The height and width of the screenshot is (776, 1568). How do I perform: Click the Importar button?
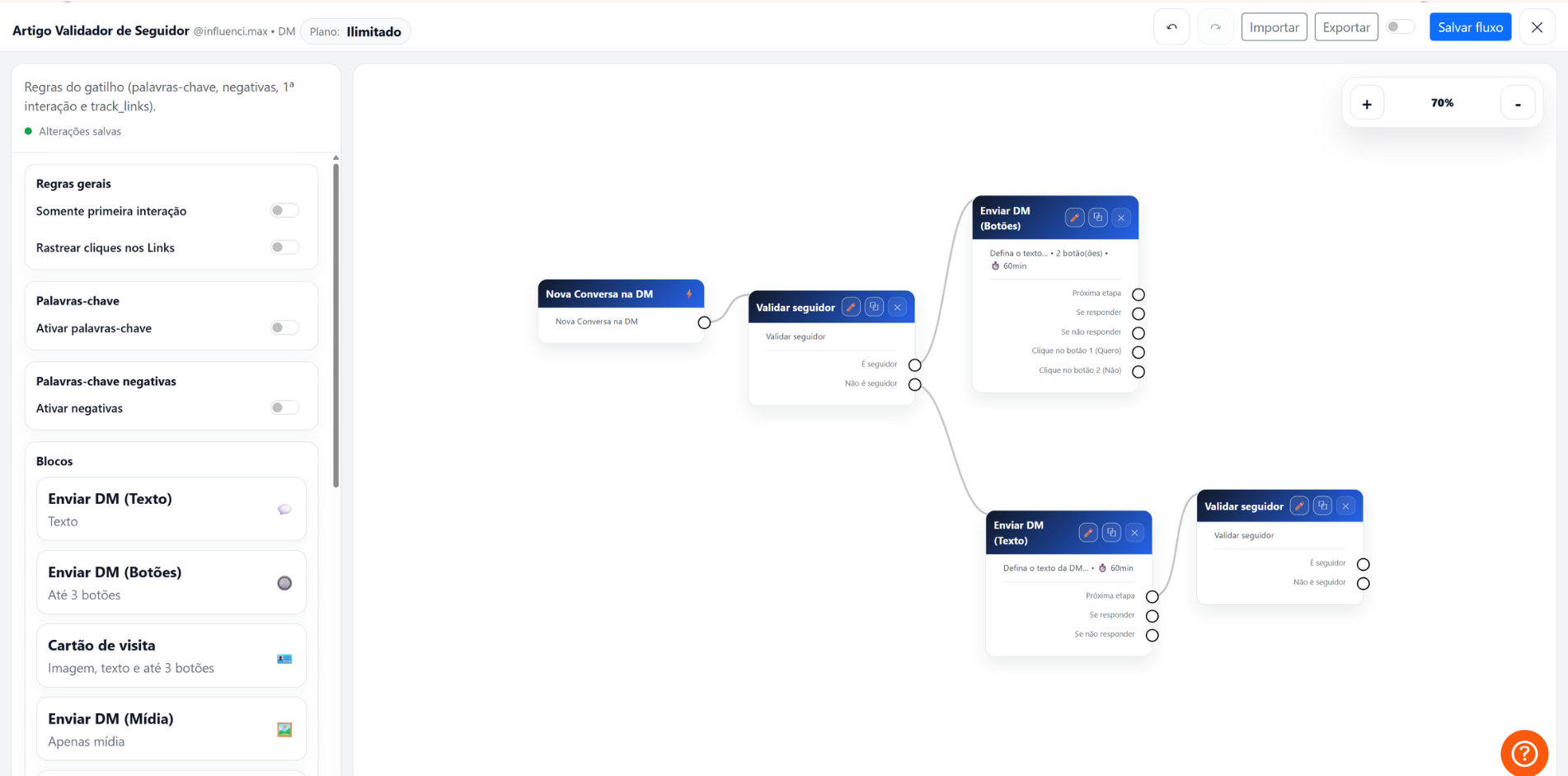[1274, 27]
